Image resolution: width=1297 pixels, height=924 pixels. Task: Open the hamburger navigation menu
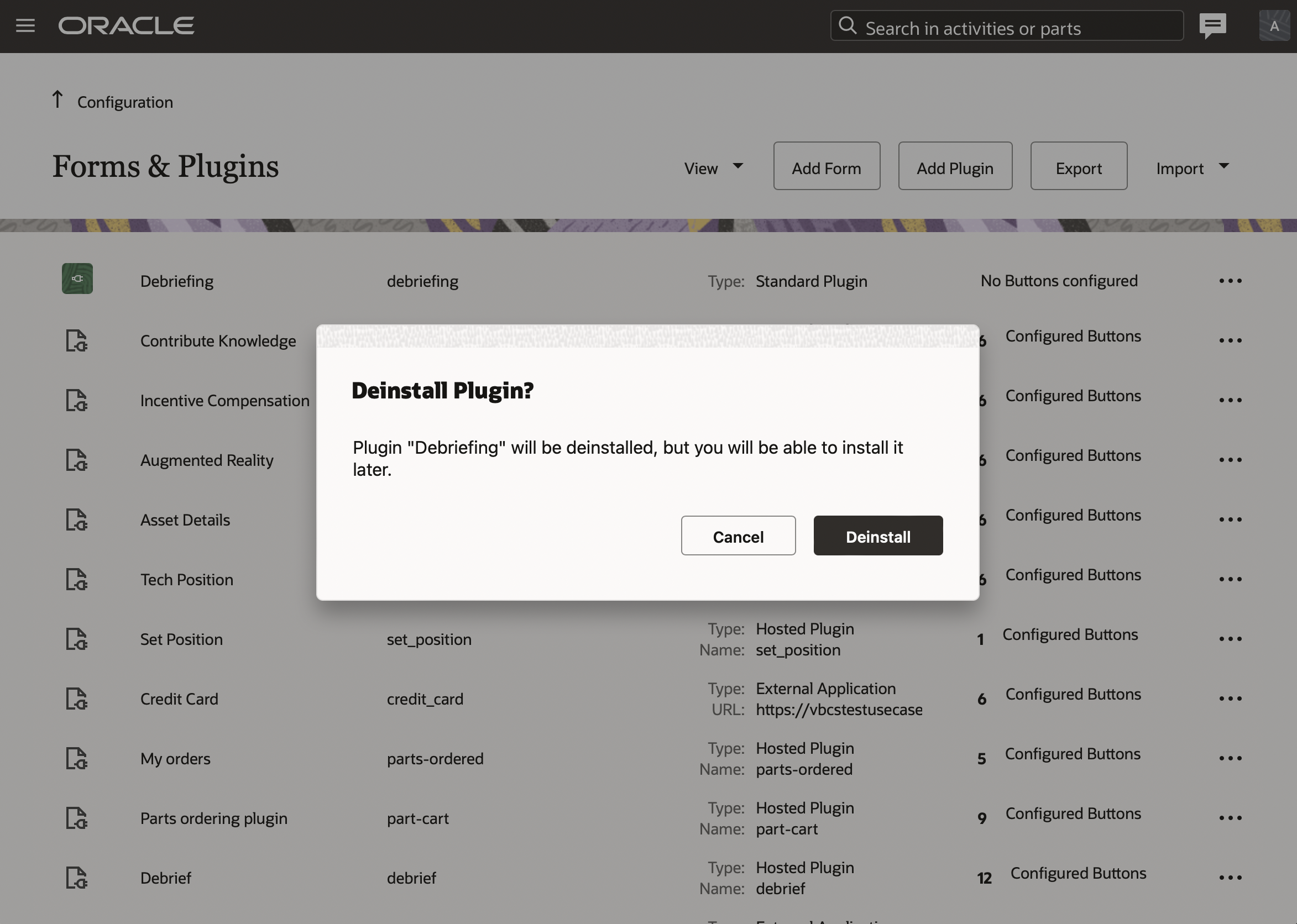[x=25, y=25]
